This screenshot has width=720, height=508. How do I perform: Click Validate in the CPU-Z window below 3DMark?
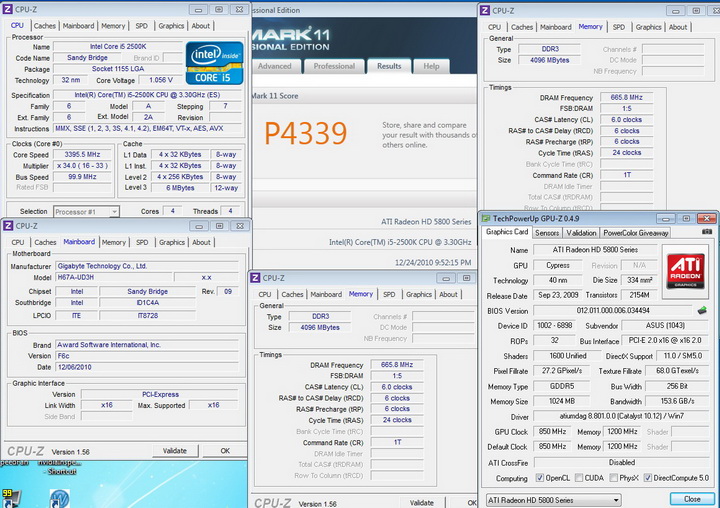[x=422, y=503]
